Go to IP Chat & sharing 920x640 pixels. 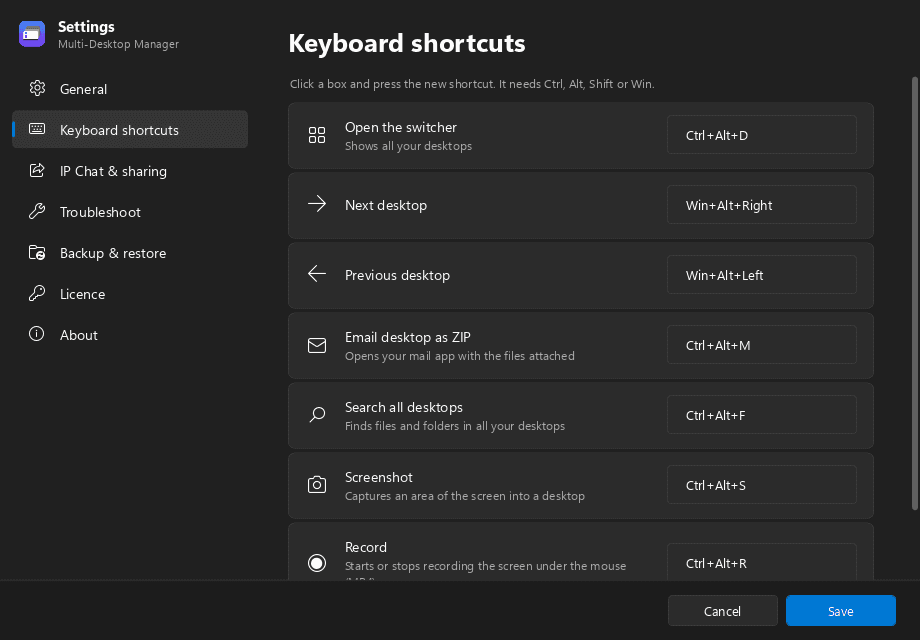click(130, 171)
